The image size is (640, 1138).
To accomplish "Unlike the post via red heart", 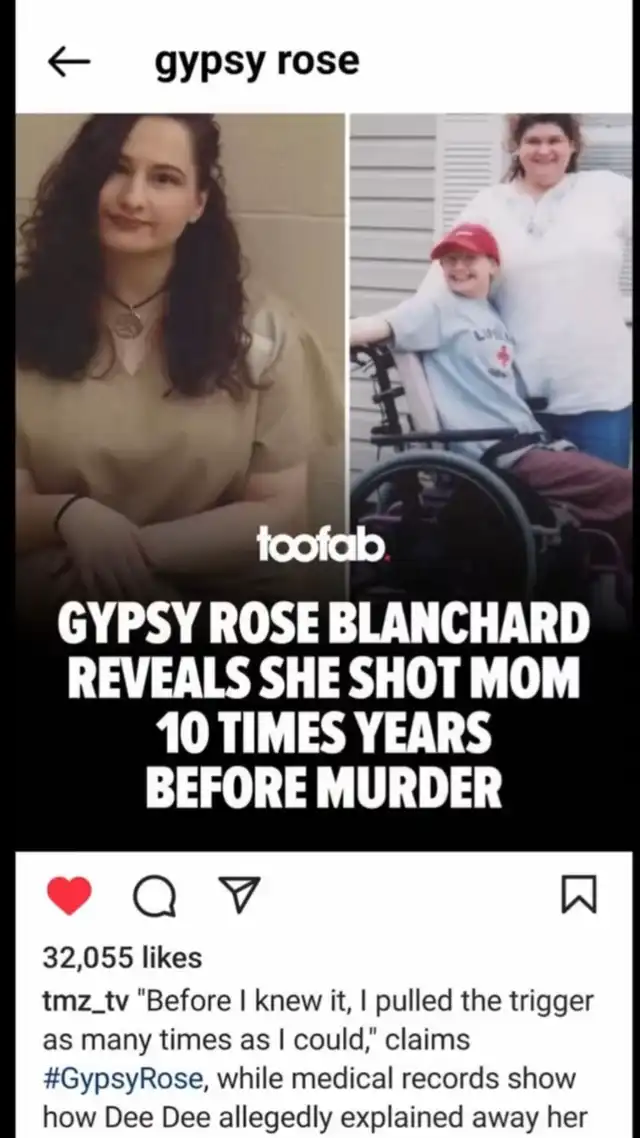I will tap(70, 896).
